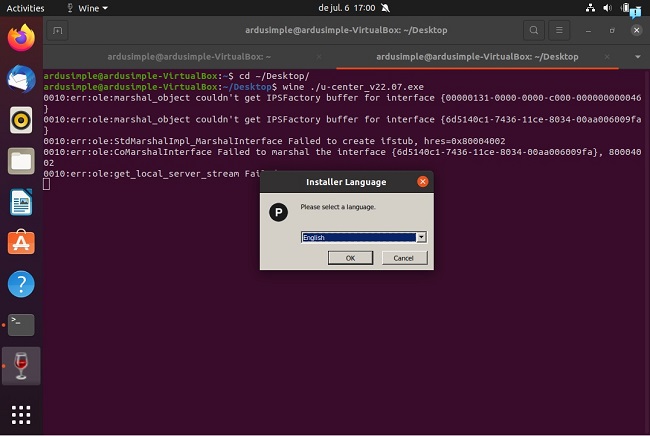Click the Terminal icon in dock
Screen dimensions: 650x436
tap(21, 324)
